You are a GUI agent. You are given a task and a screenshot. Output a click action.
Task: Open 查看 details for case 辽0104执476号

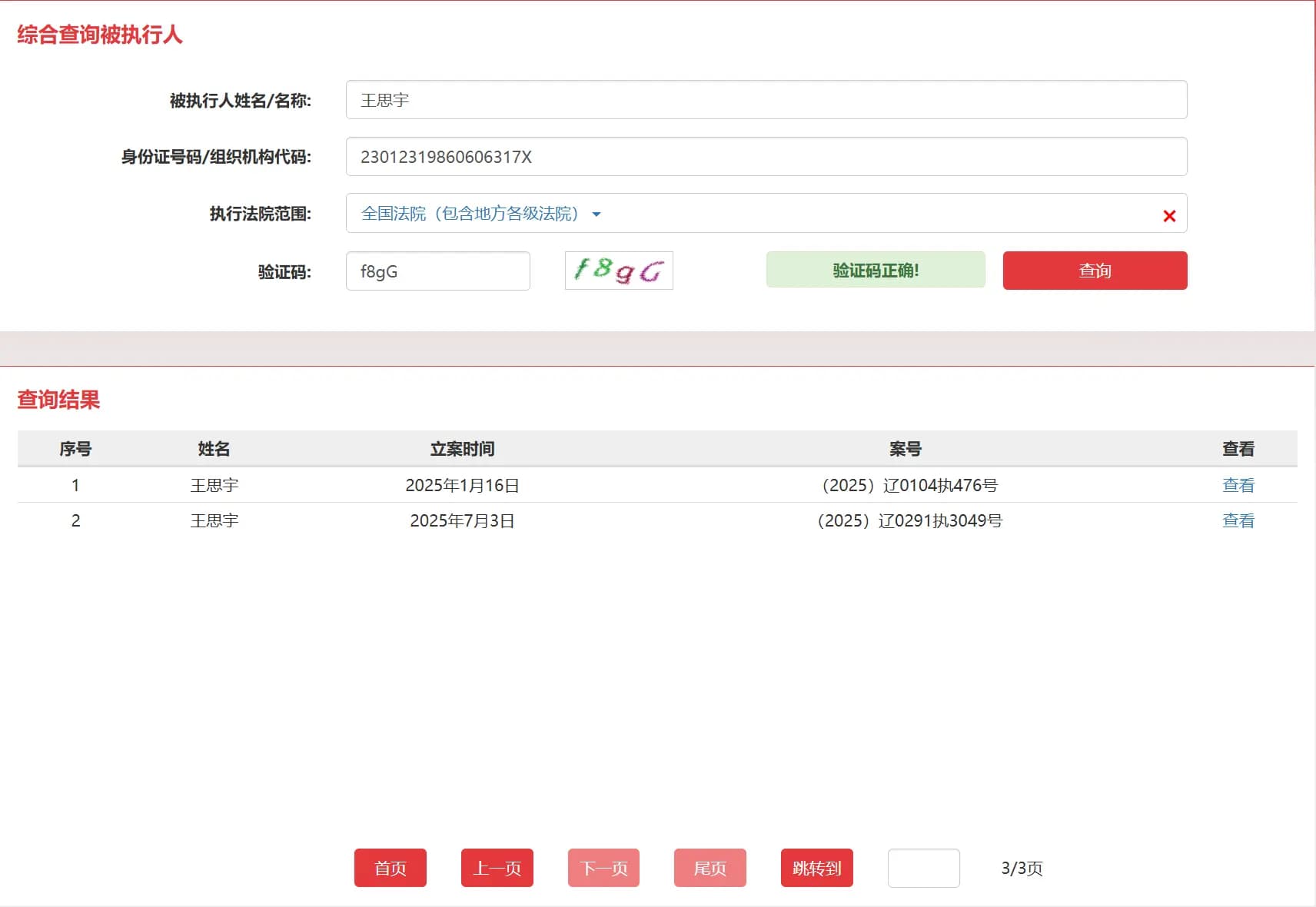tap(1238, 484)
